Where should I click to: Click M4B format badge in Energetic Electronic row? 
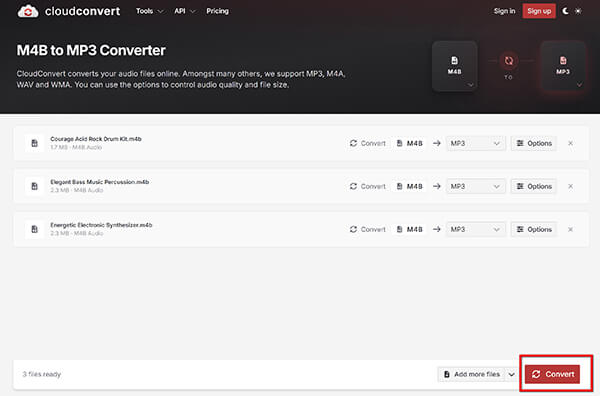tap(409, 229)
